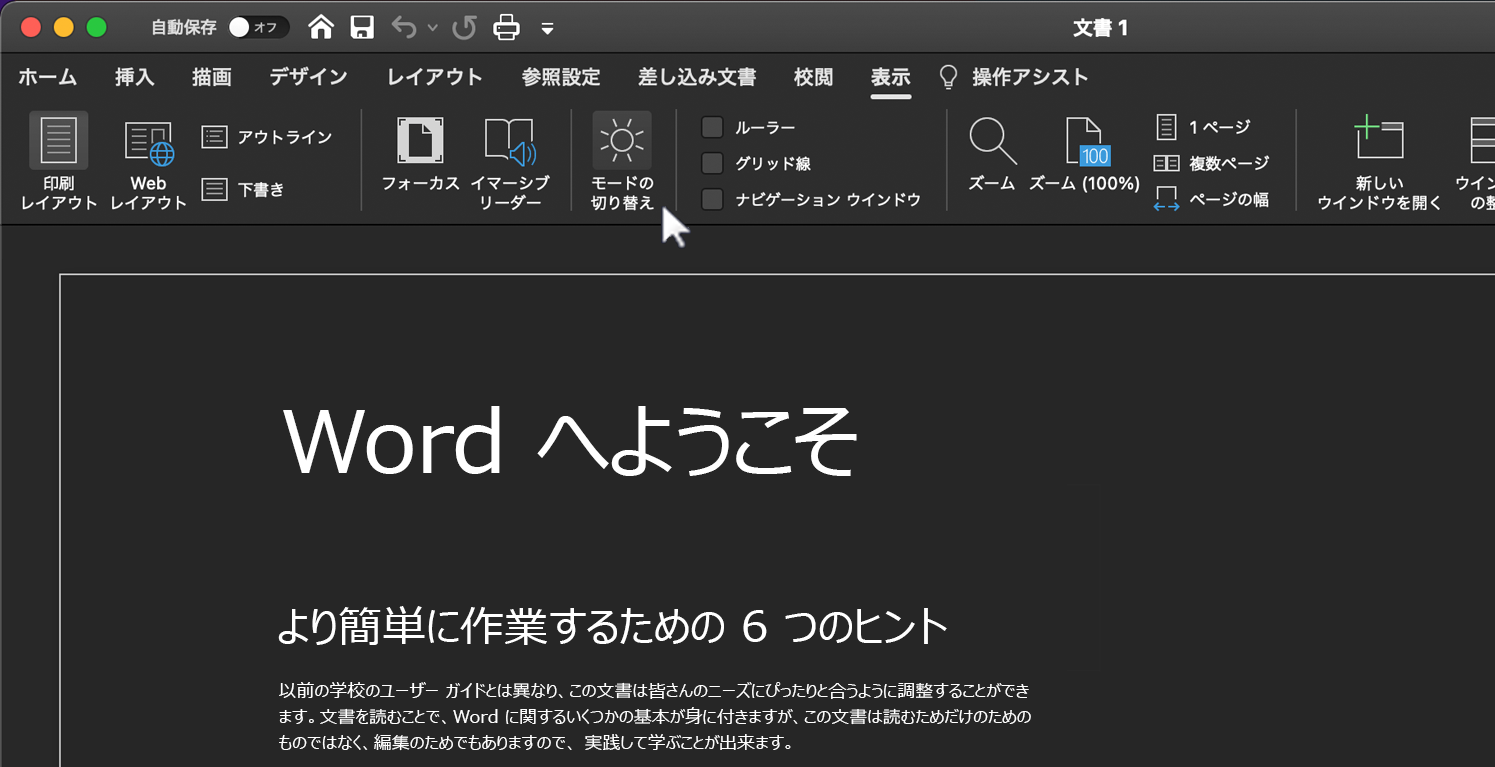
Task: Choose the 下書き draft view
Action: pyautogui.click(x=243, y=189)
